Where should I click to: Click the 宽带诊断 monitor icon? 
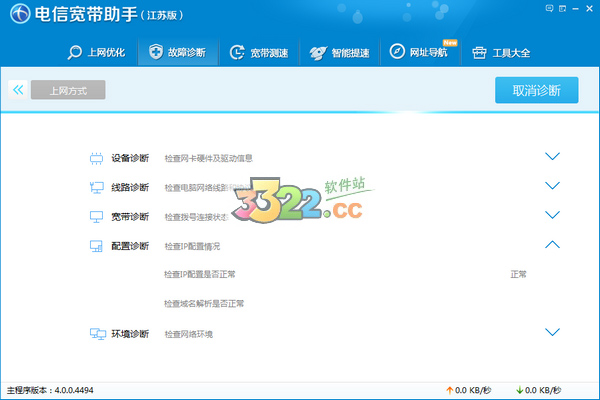[x=96, y=217]
